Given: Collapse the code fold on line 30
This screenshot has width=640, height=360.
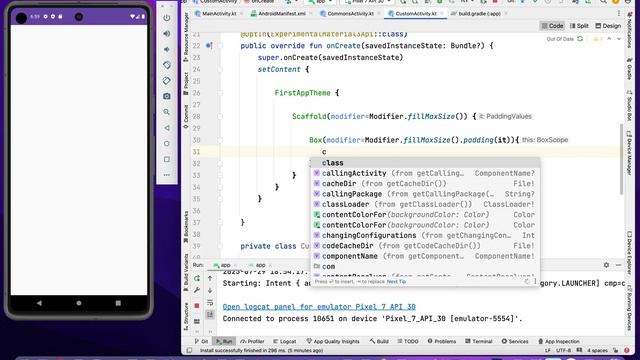Looking at the screenshot, I should pos(220,140).
